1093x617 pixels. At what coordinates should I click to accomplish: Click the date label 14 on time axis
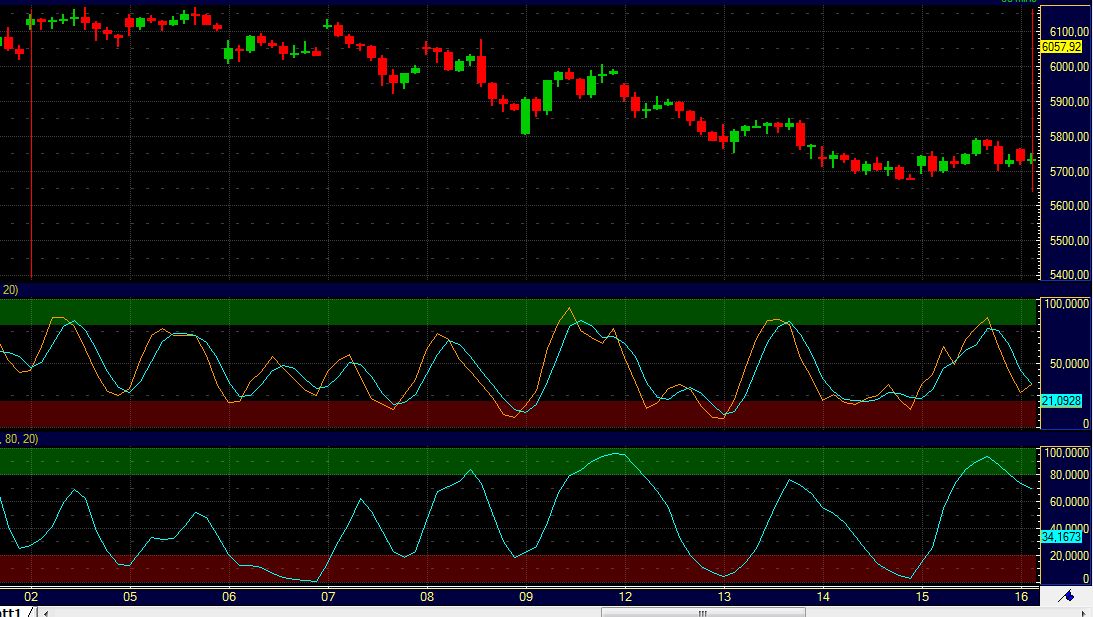click(823, 597)
